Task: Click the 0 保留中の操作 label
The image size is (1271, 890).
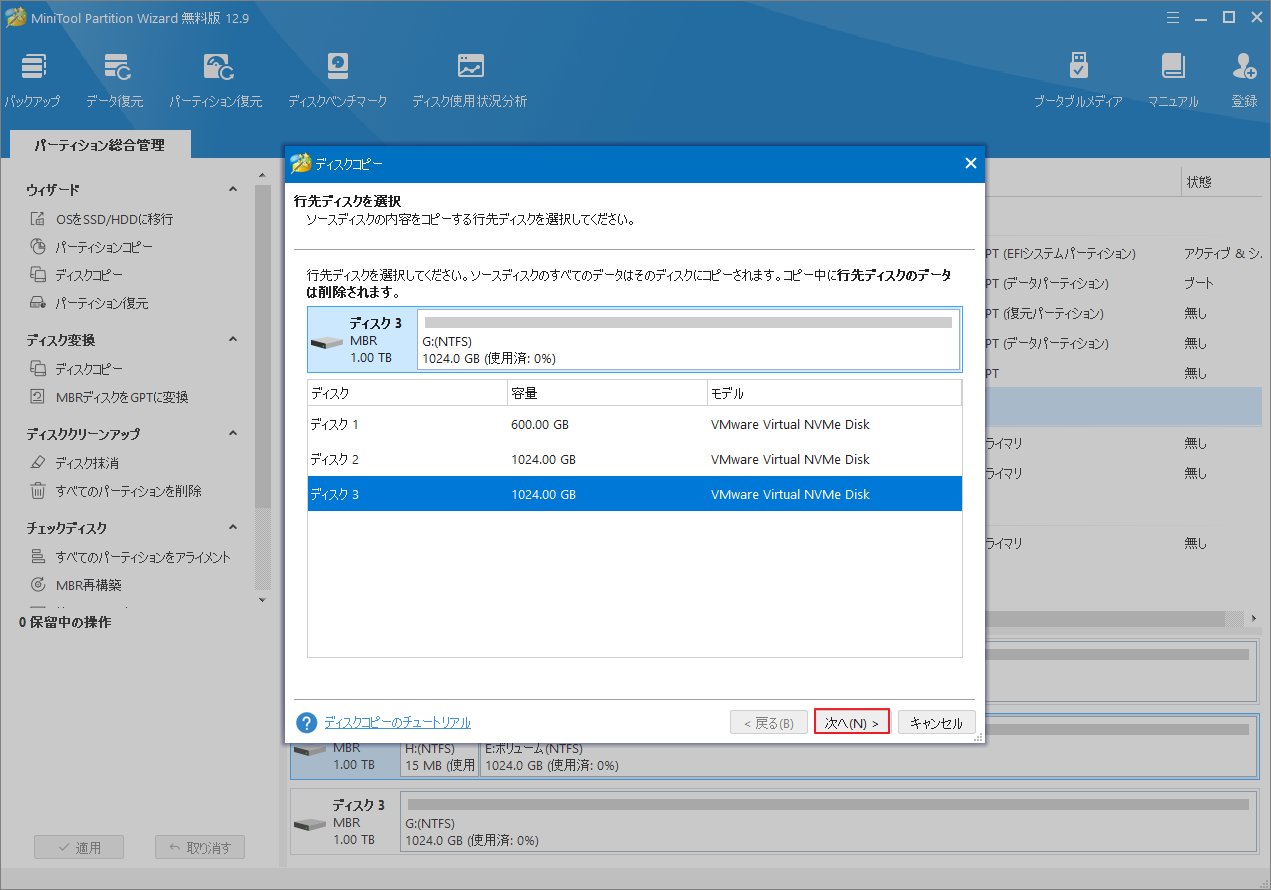Action: click(65, 622)
